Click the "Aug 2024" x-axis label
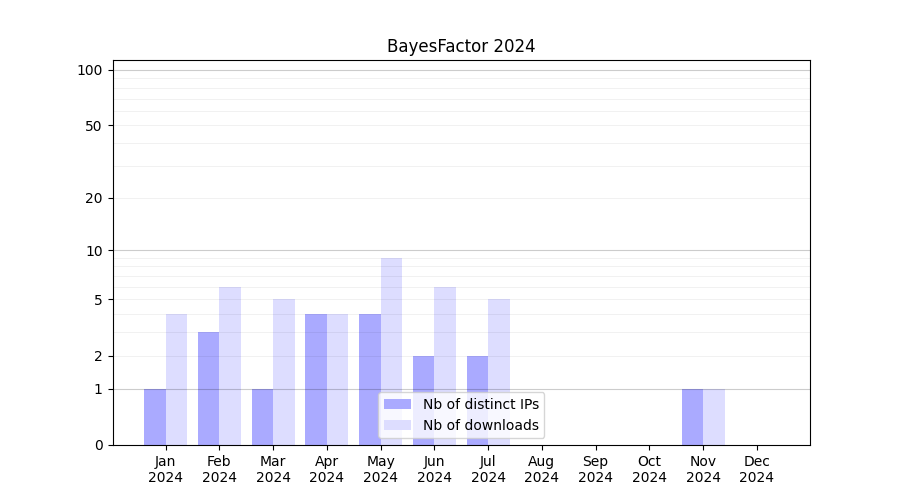The image size is (900, 500). click(x=542, y=469)
